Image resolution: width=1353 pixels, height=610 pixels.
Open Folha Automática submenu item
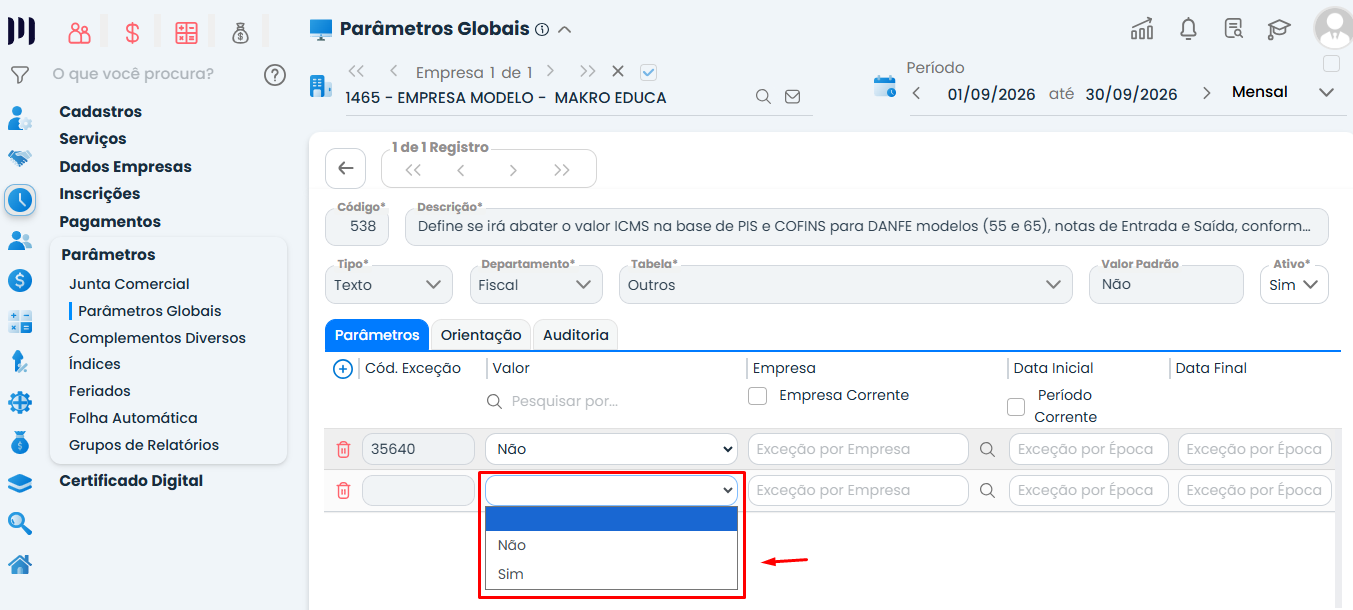(x=133, y=418)
